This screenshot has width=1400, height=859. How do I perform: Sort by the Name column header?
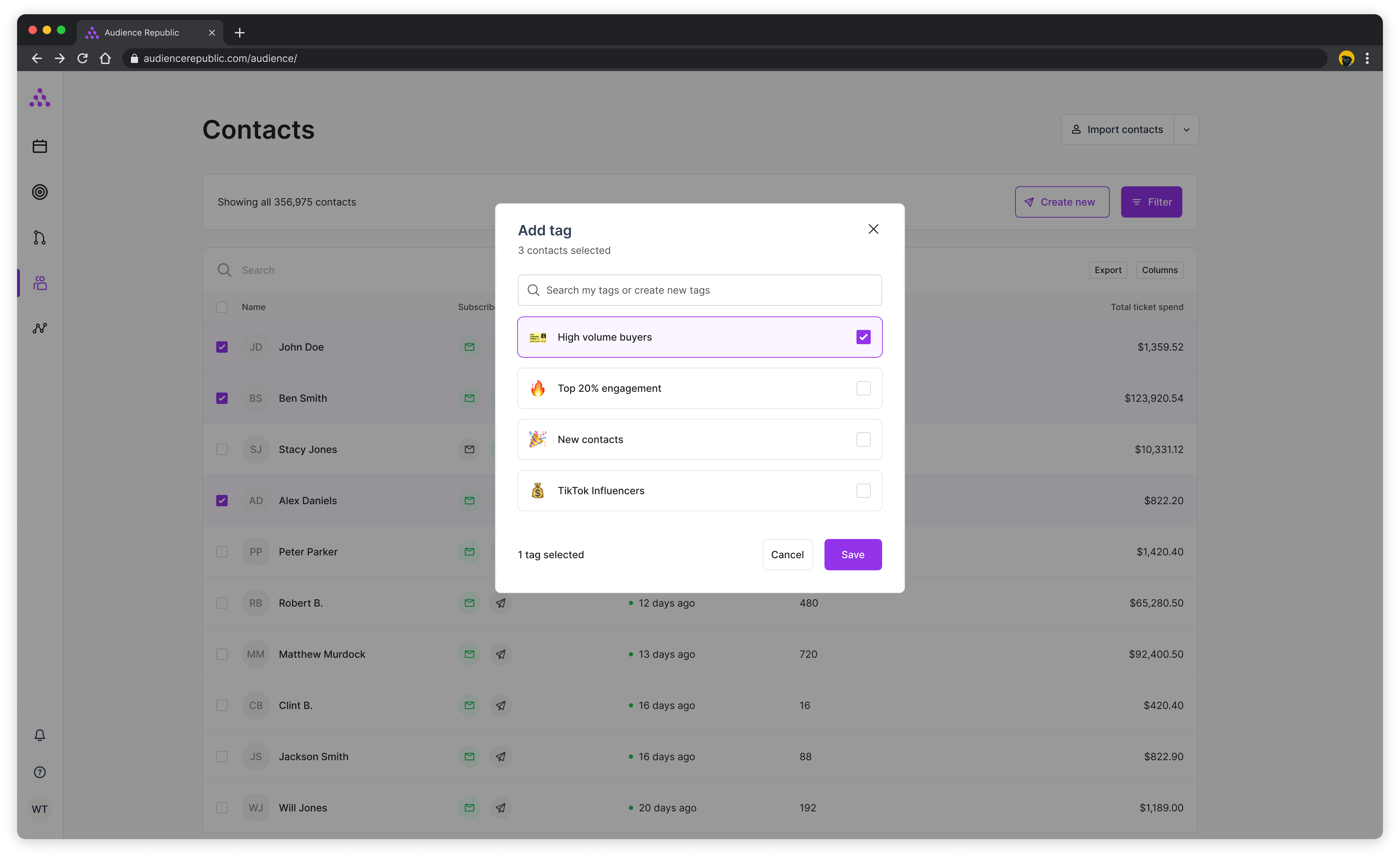tap(253, 307)
